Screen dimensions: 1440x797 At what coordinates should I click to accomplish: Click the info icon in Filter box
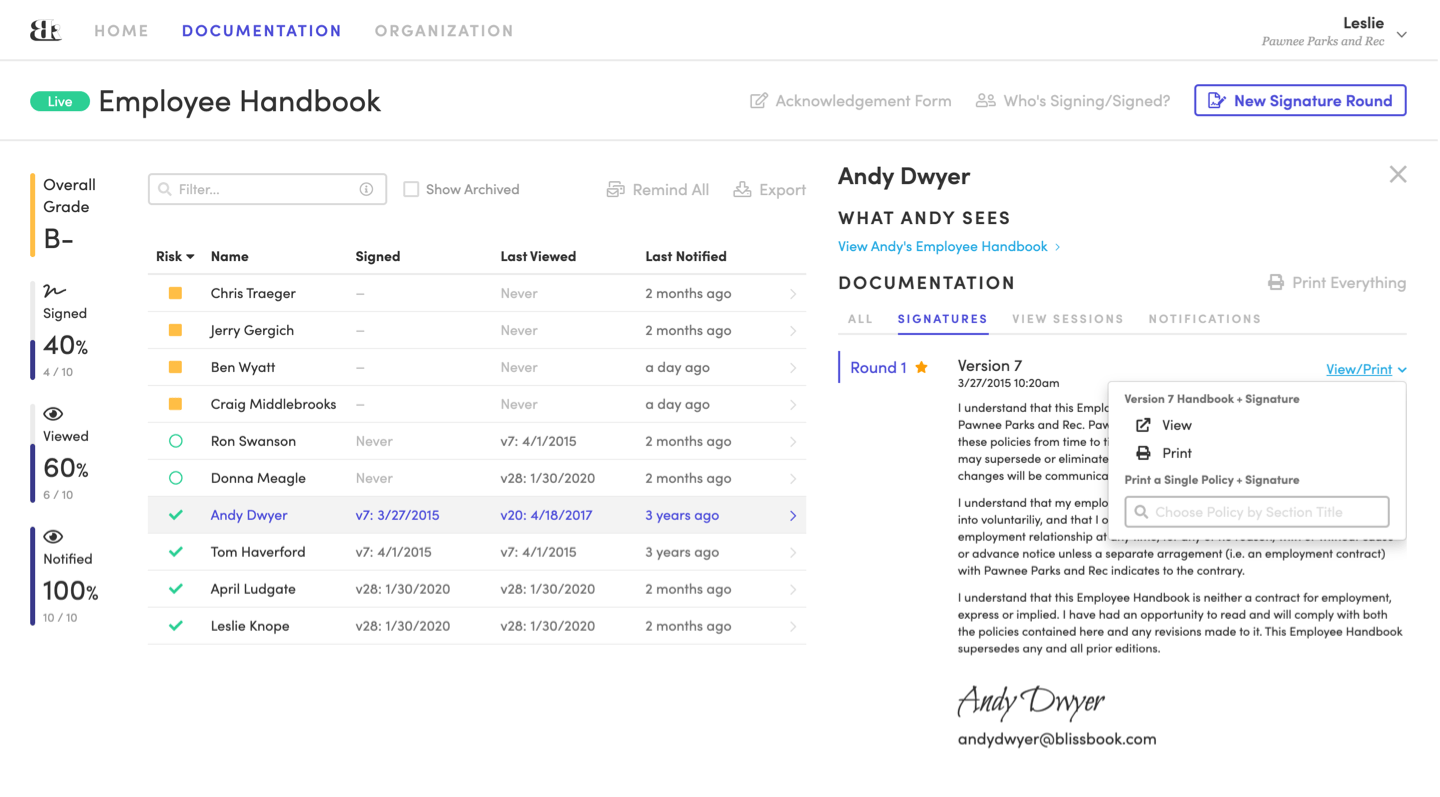coord(366,189)
